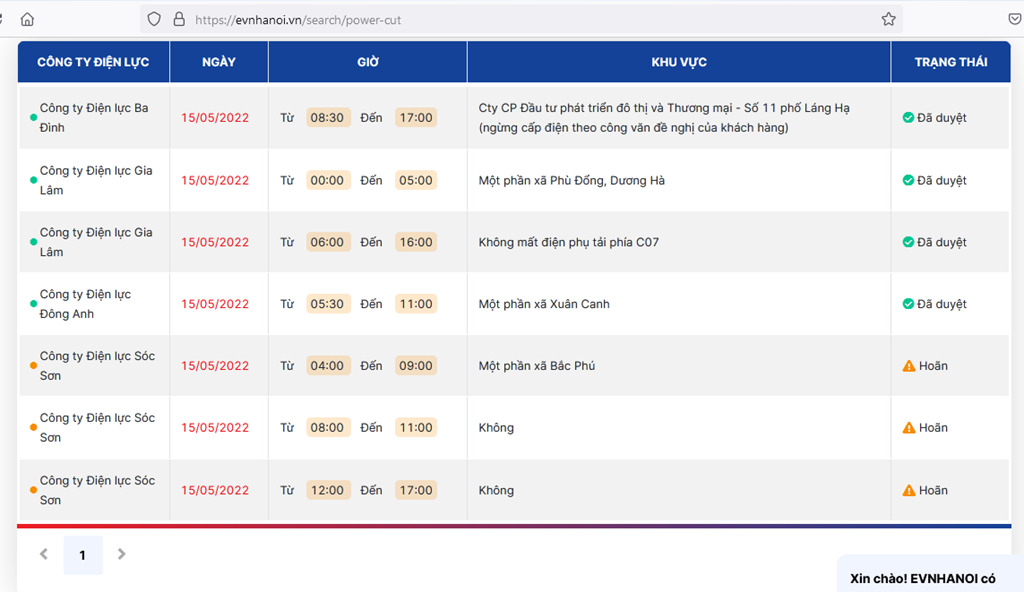
Task: Click green check icon in C07 row
Action: (908, 242)
